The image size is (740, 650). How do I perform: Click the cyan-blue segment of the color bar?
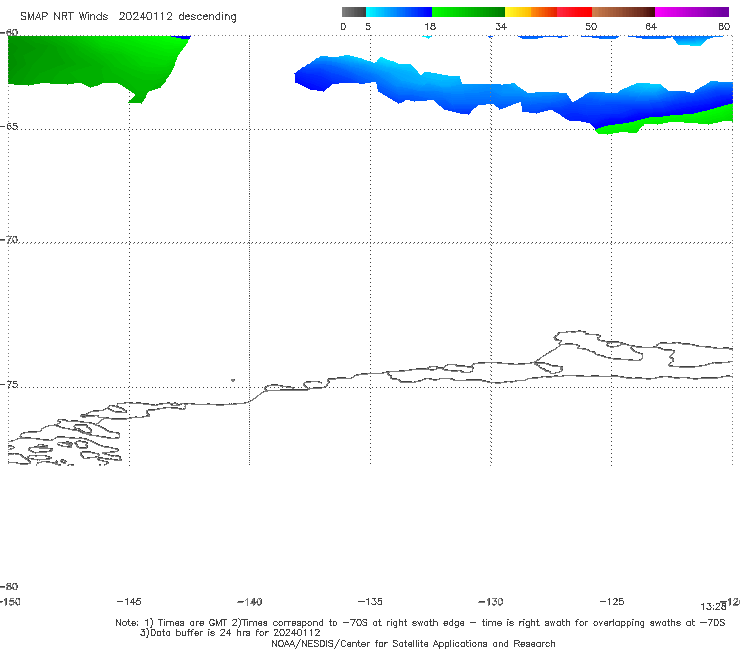[x=399, y=12]
